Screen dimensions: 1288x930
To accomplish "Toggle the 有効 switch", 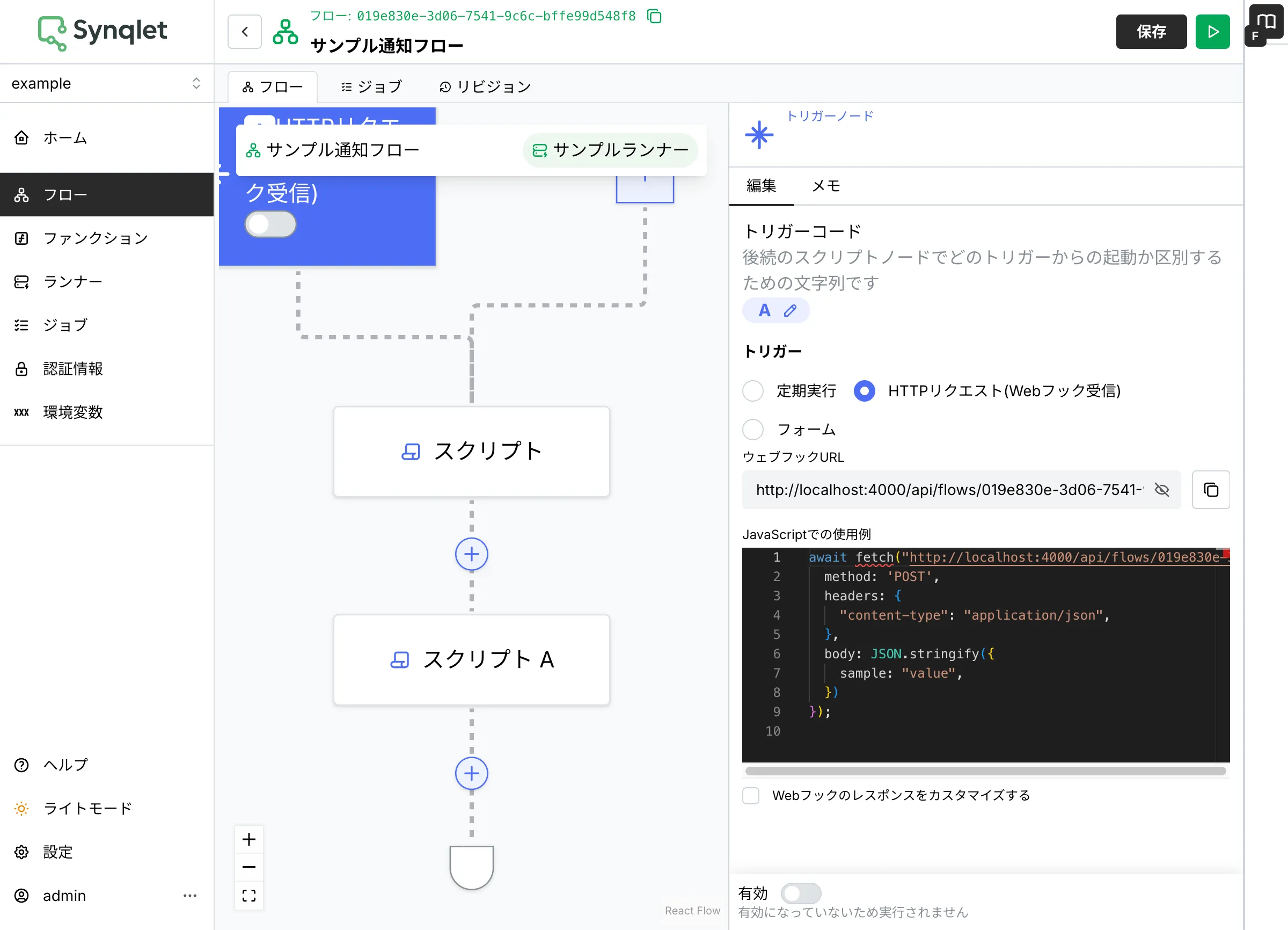I will point(801,893).
